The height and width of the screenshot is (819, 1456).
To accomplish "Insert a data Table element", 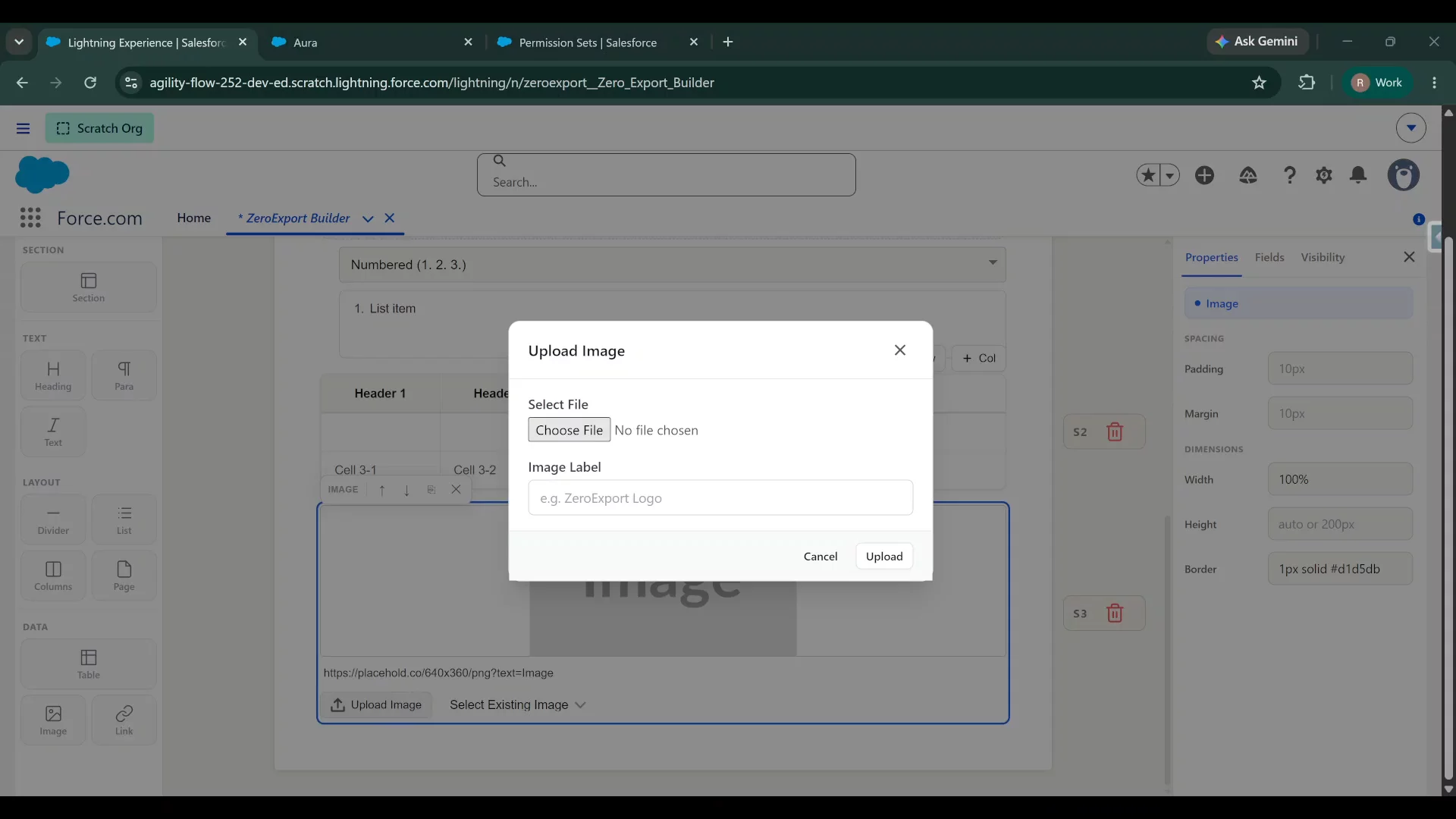I will coord(89,664).
